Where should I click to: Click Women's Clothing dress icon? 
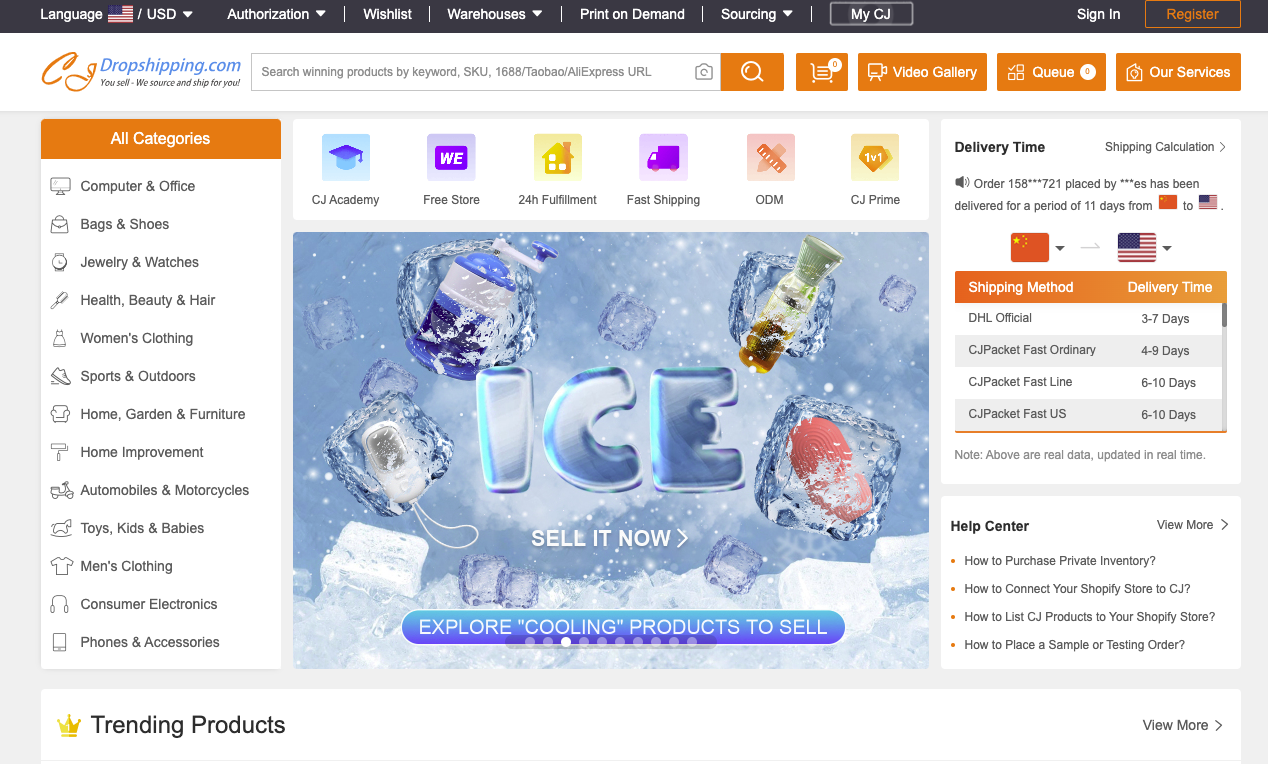point(61,338)
